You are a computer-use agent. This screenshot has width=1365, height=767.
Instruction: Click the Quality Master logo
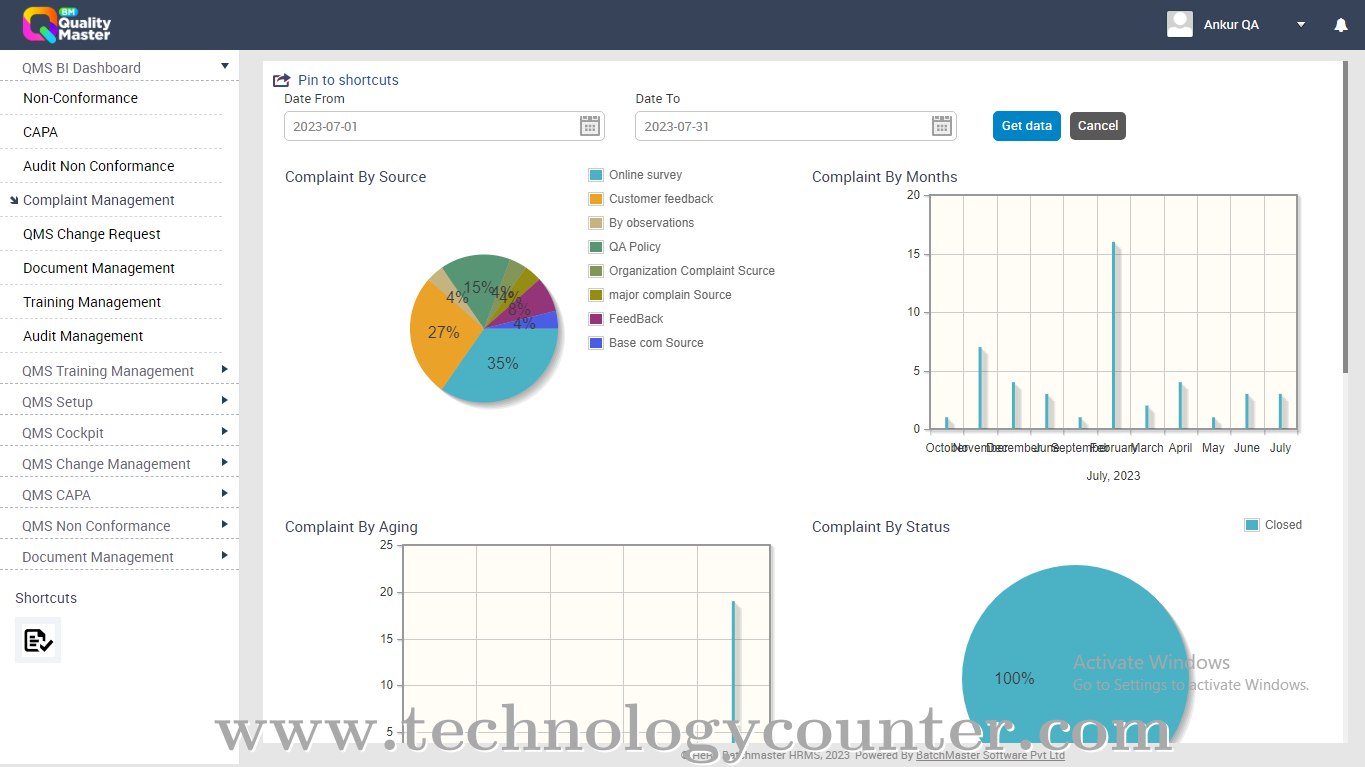click(x=67, y=24)
